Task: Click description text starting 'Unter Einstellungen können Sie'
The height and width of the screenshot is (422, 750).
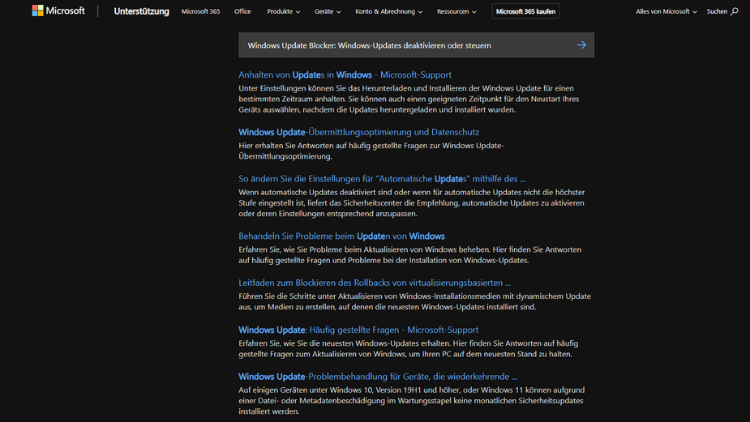Action: (x=409, y=99)
